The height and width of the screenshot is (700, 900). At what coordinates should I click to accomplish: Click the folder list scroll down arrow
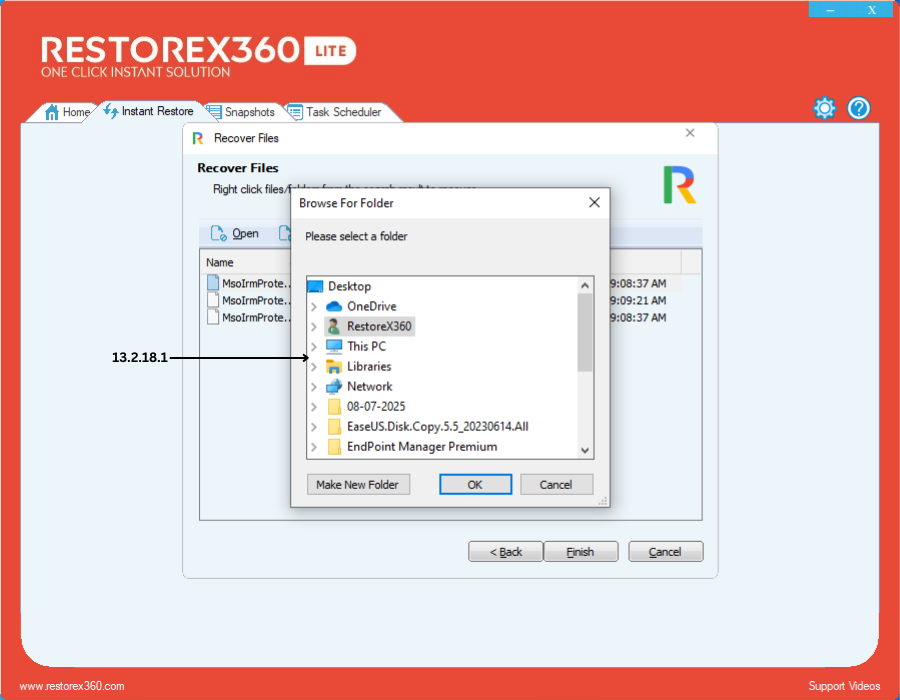[x=585, y=450]
